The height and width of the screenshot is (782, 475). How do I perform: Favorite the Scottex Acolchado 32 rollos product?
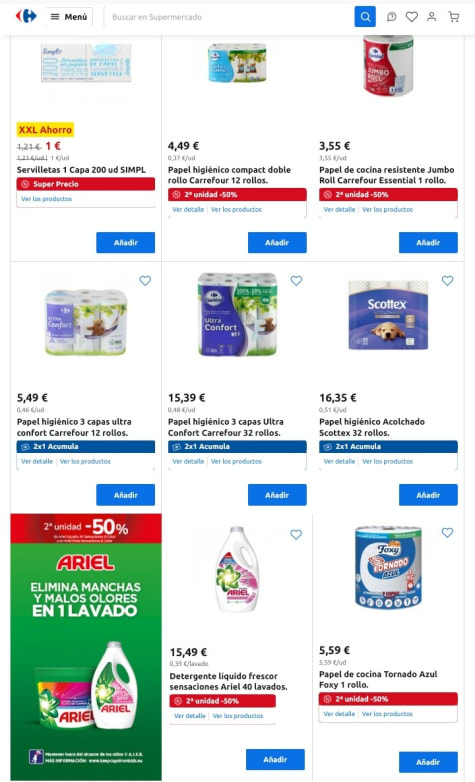coord(448,281)
